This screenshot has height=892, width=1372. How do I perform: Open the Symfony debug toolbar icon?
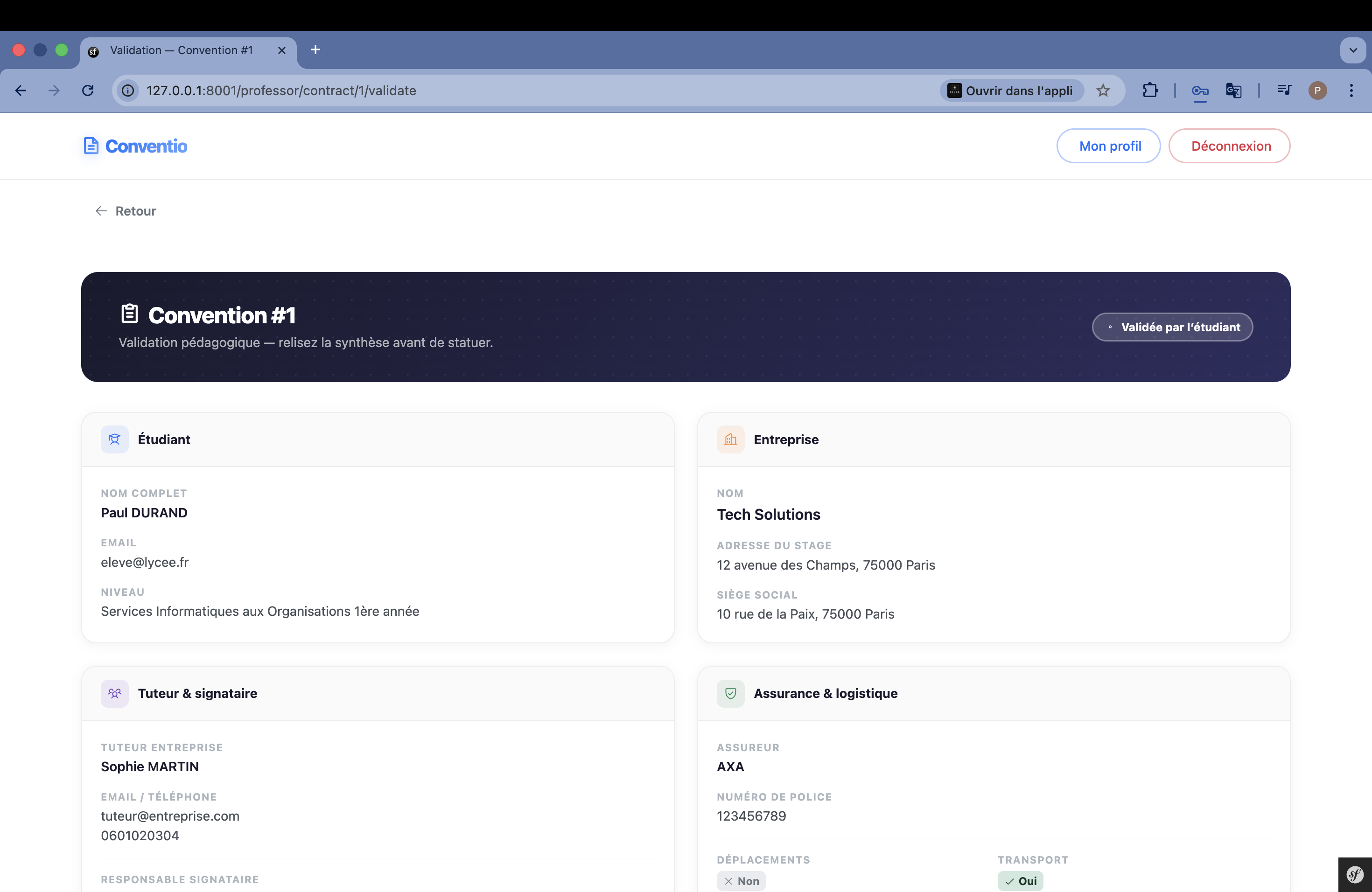click(x=1355, y=875)
